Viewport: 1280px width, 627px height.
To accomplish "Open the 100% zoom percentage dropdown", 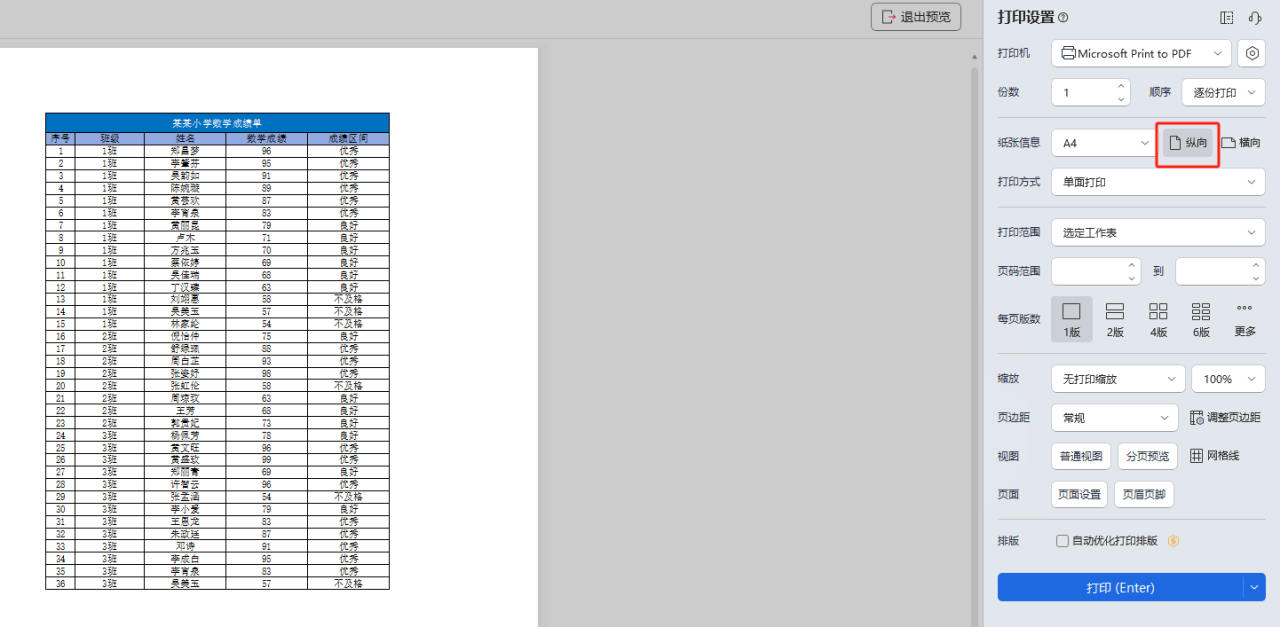I will 1228,379.
